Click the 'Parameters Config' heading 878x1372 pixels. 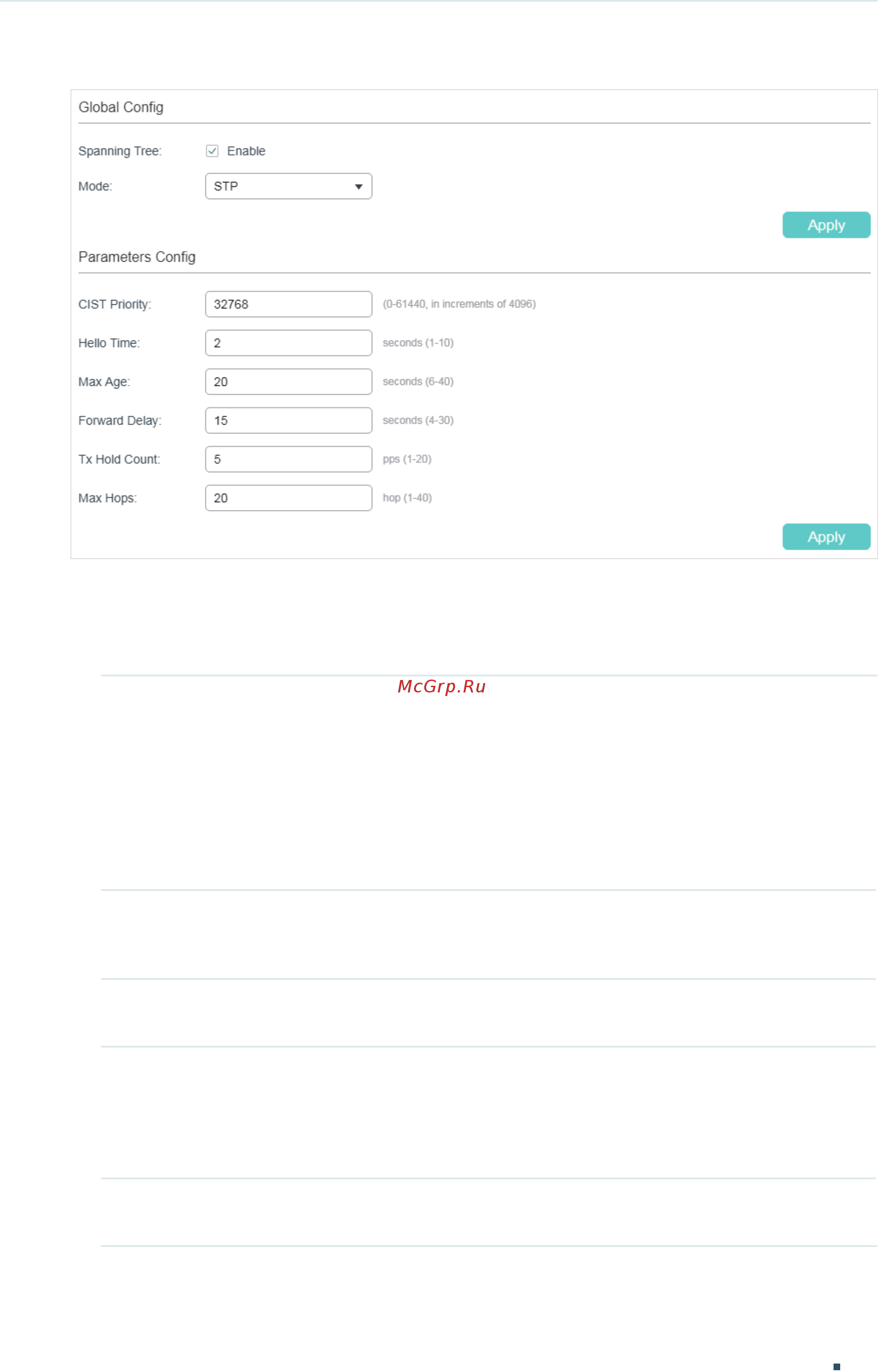[137, 257]
